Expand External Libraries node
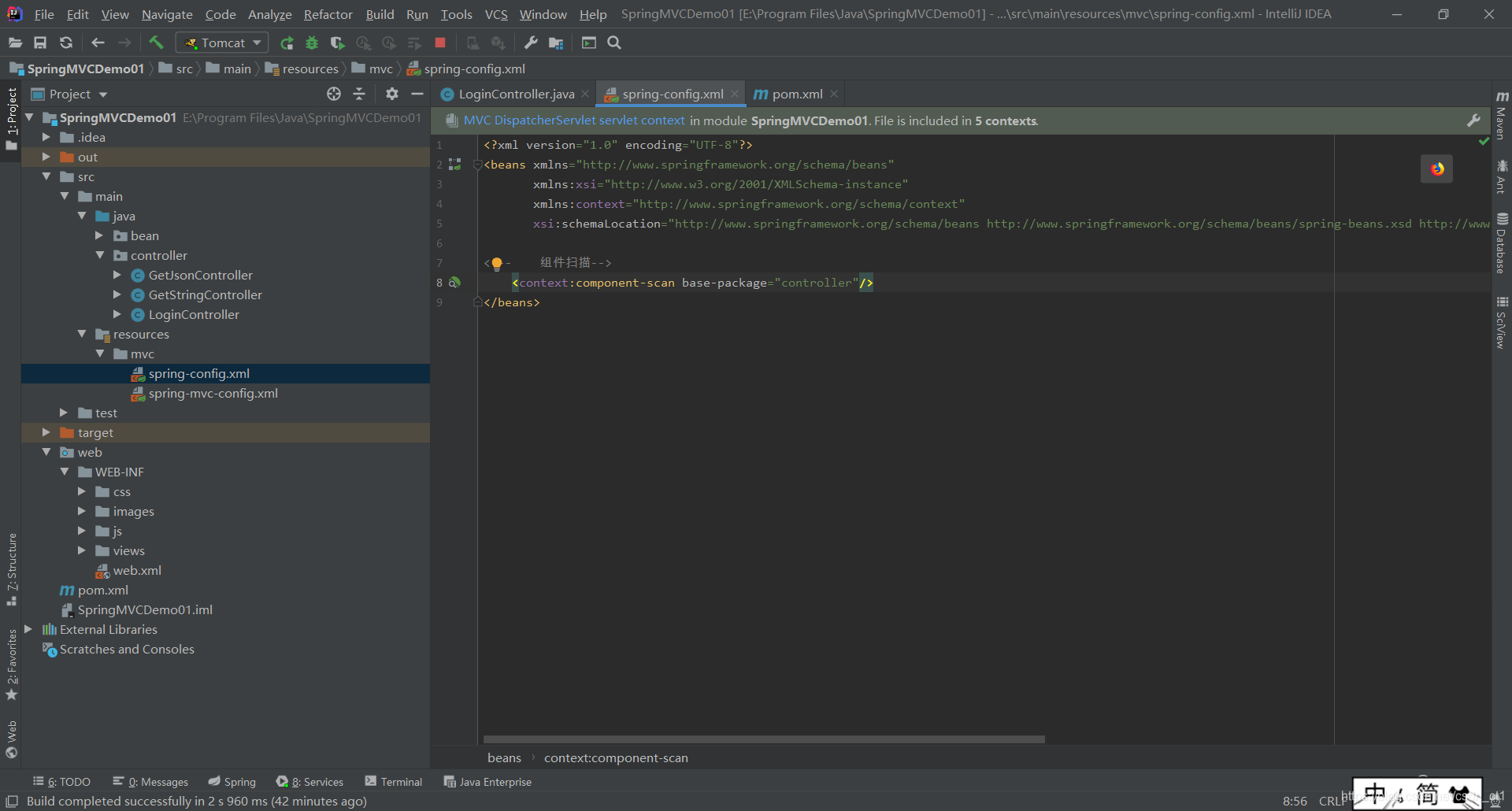The width and height of the screenshot is (1512, 811). [x=28, y=629]
